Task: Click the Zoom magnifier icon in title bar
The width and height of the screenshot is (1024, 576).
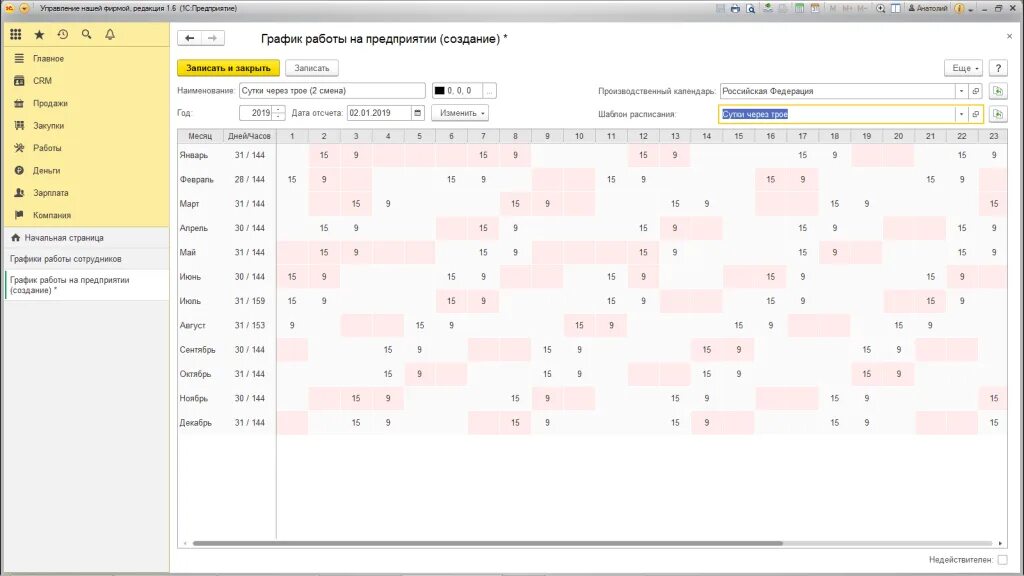Action: [x=881, y=8]
